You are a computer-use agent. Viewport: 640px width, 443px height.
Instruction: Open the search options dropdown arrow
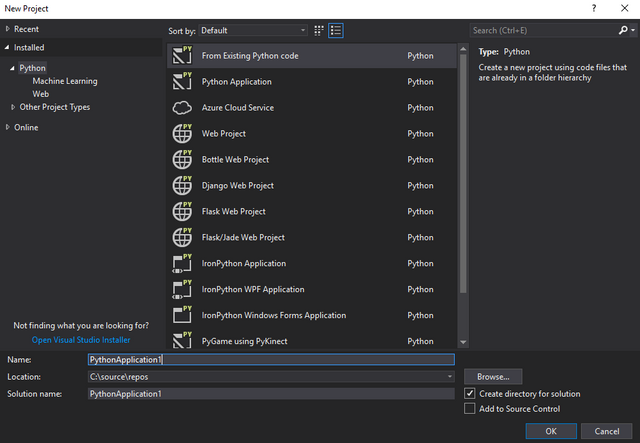pos(633,30)
